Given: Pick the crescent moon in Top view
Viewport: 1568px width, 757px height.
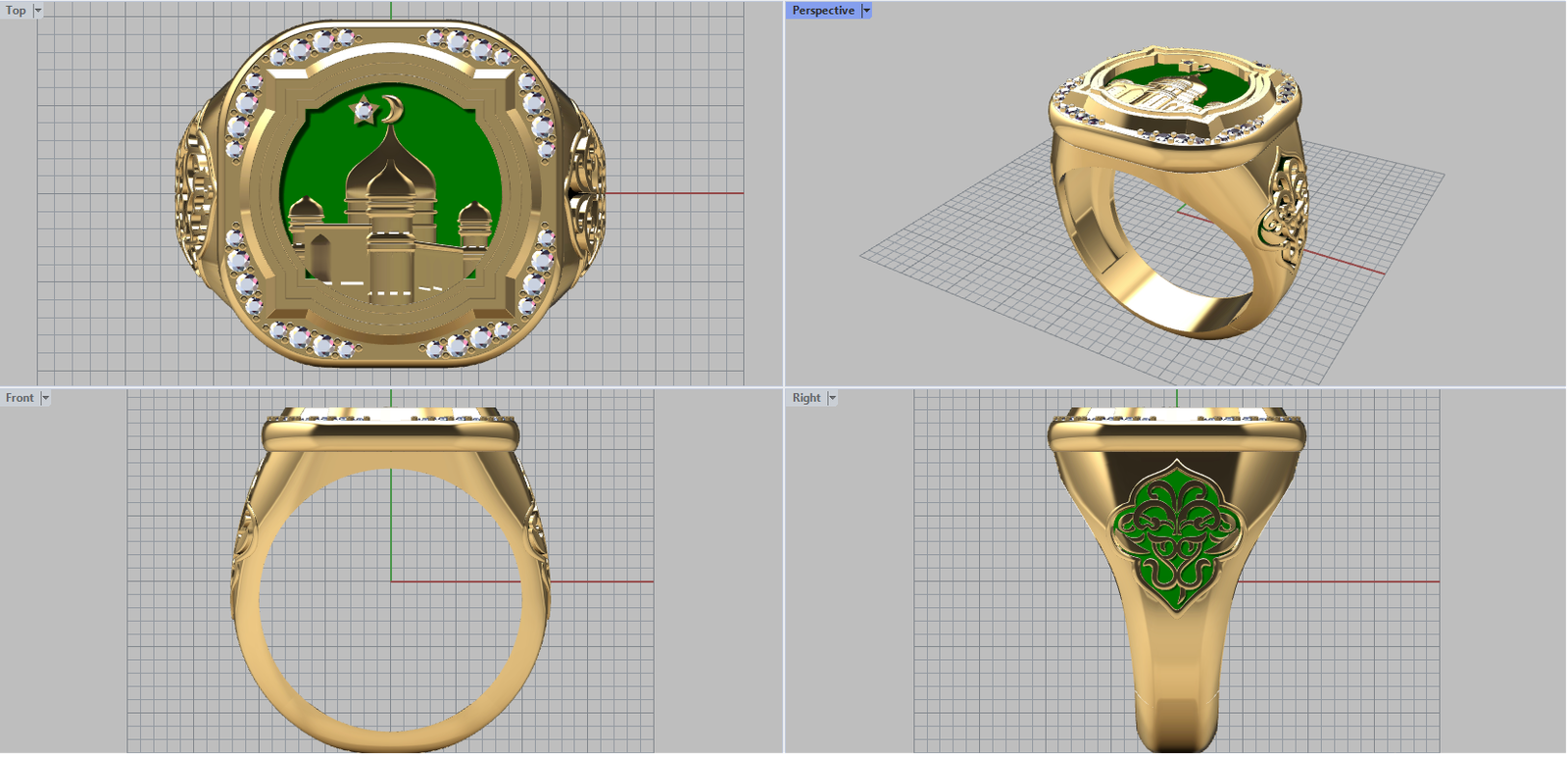Looking at the screenshot, I should coord(394,110).
